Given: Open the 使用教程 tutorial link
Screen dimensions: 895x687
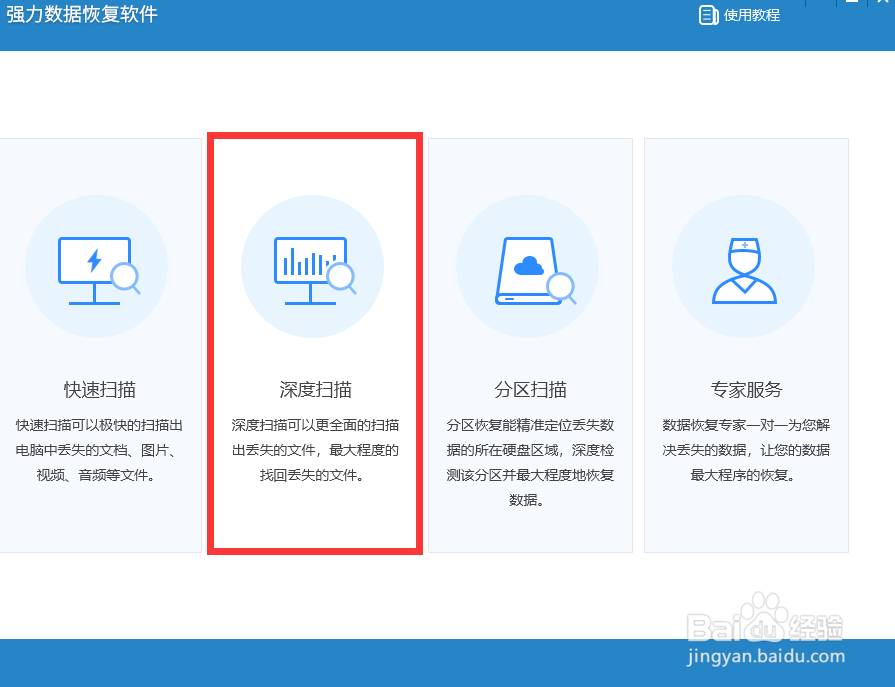Looking at the screenshot, I should coord(752,15).
